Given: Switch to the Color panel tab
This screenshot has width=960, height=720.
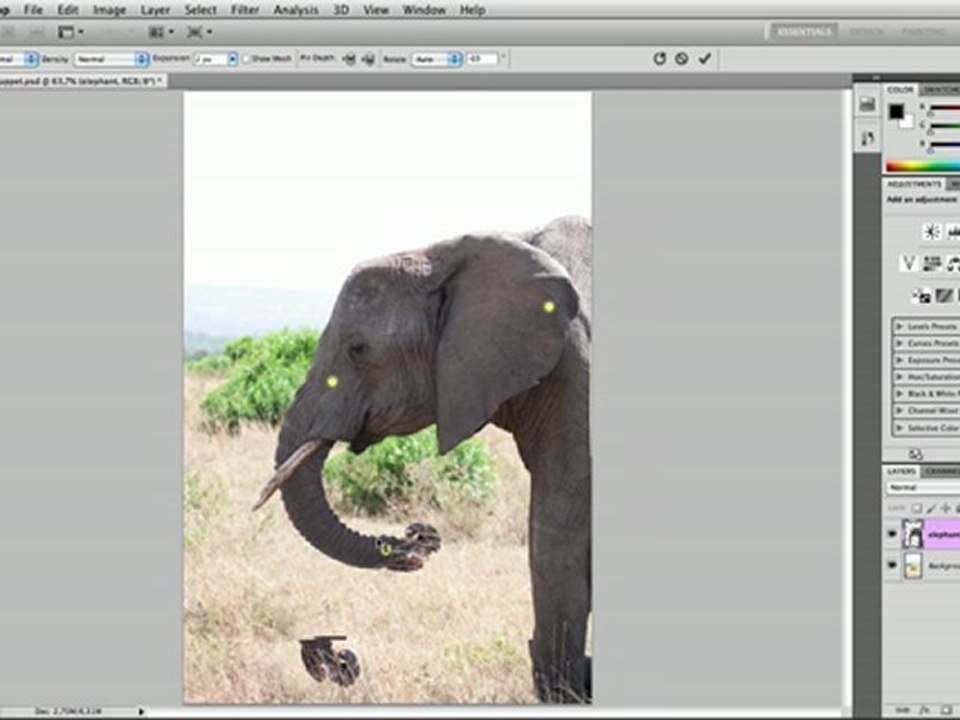Looking at the screenshot, I should click(x=900, y=90).
